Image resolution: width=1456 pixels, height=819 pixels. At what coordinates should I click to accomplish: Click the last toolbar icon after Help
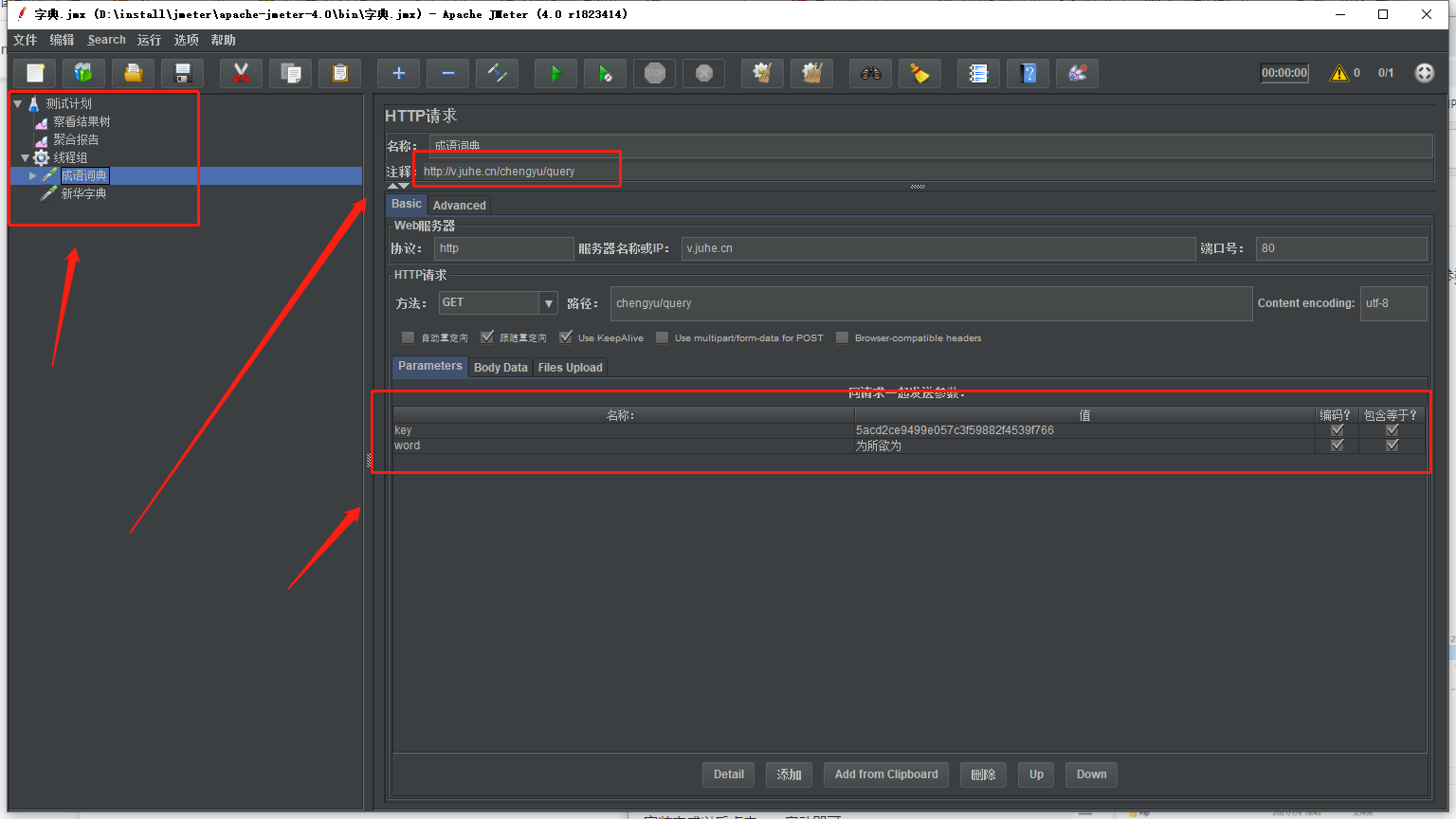tap(1078, 73)
